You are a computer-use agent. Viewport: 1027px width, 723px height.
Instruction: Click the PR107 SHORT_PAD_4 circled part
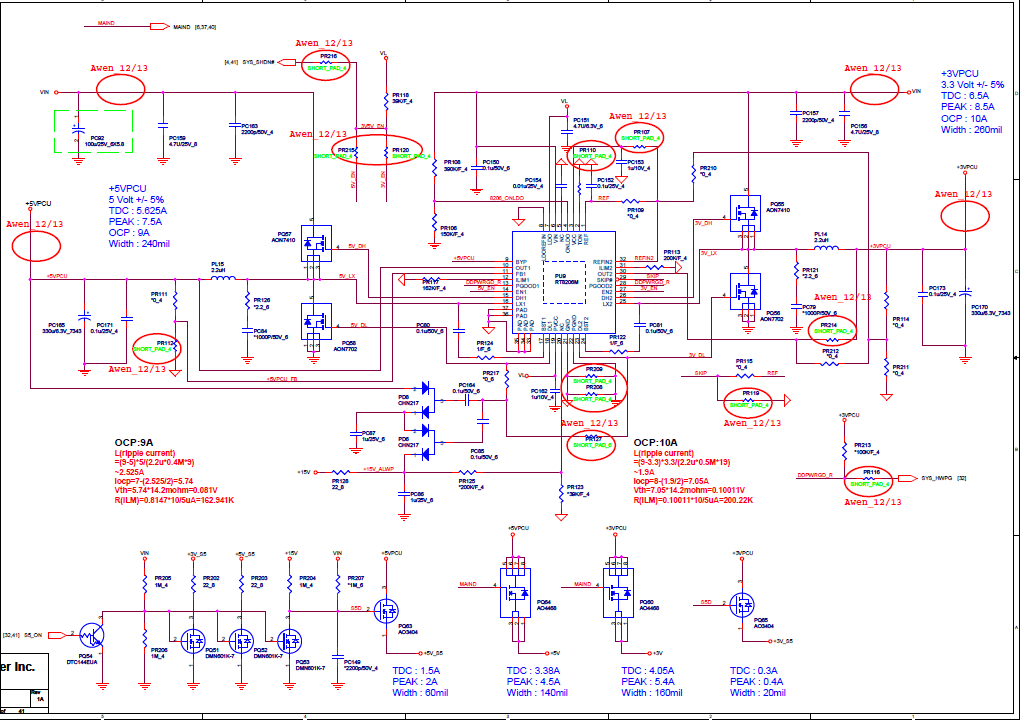(x=640, y=137)
